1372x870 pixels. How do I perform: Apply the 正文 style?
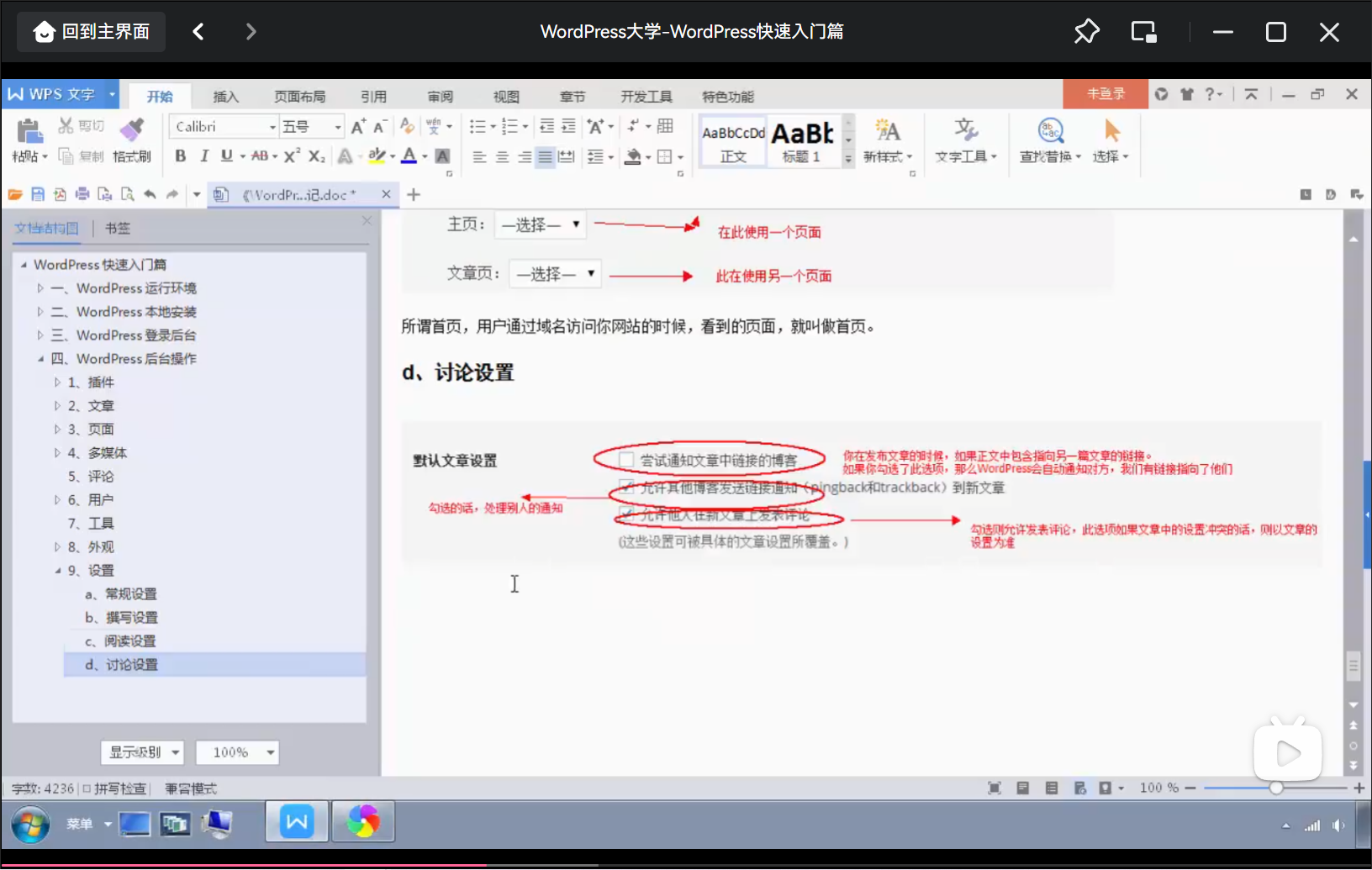click(x=733, y=140)
